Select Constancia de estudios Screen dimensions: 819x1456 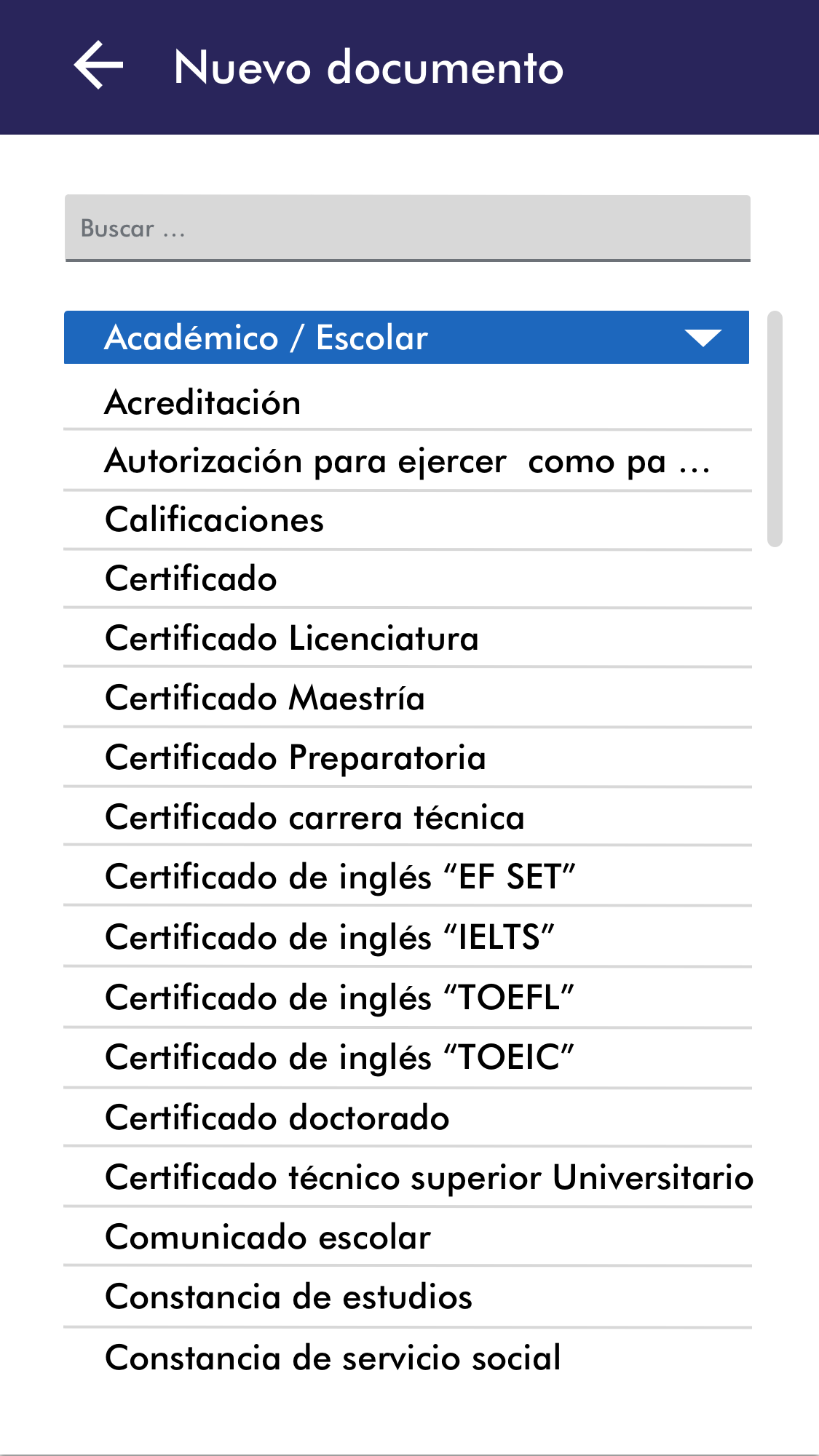(x=289, y=1297)
